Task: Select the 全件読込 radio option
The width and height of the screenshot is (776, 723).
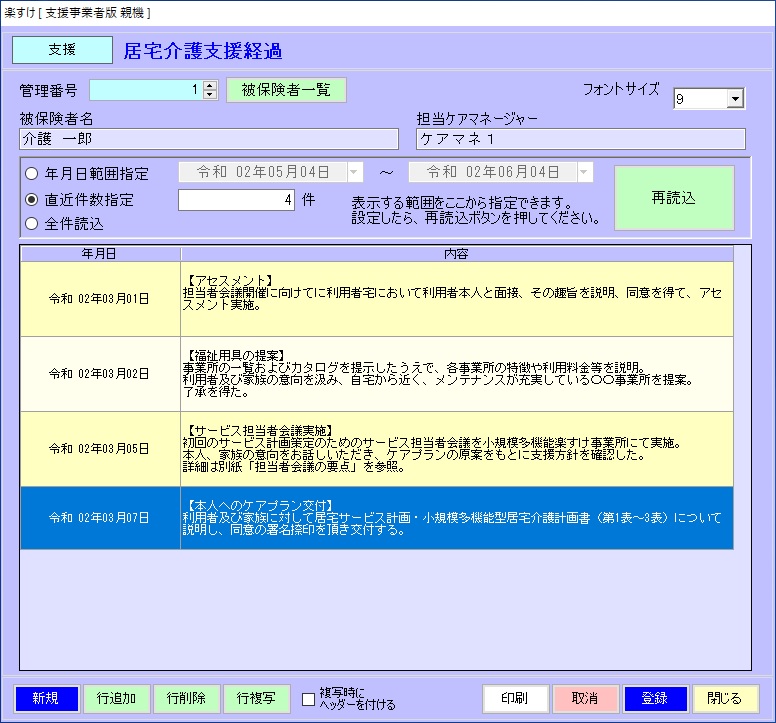Action: tap(31, 224)
